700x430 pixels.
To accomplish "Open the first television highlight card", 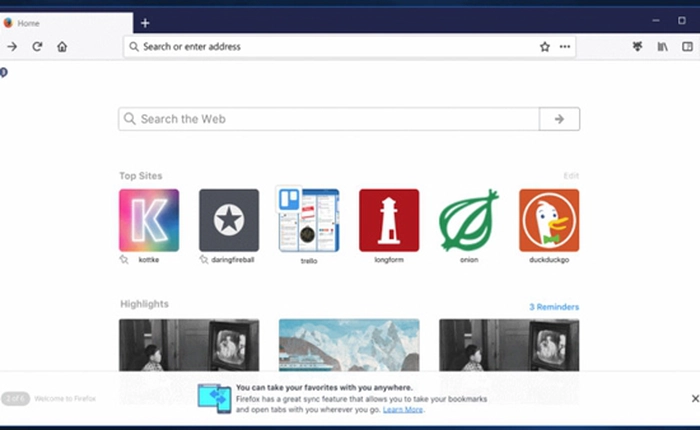I will coord(189,345).
